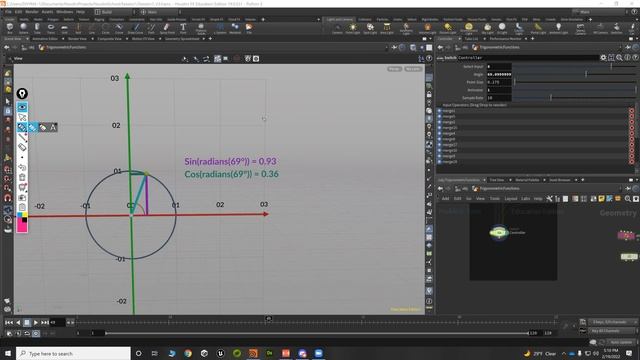
Task: Toggle the merge1 input row marker
Action: pyautogui.click(x=631, y=111)
